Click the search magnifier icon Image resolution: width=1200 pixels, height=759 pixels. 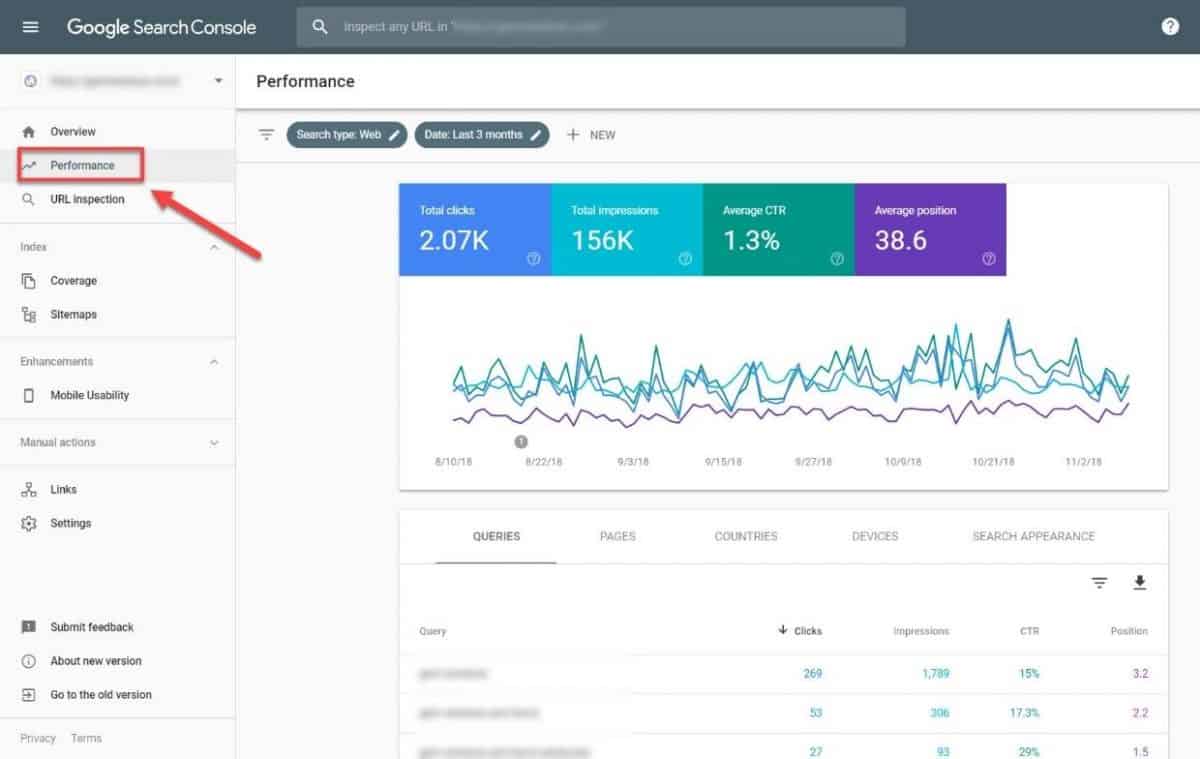[x=320, y=27]
